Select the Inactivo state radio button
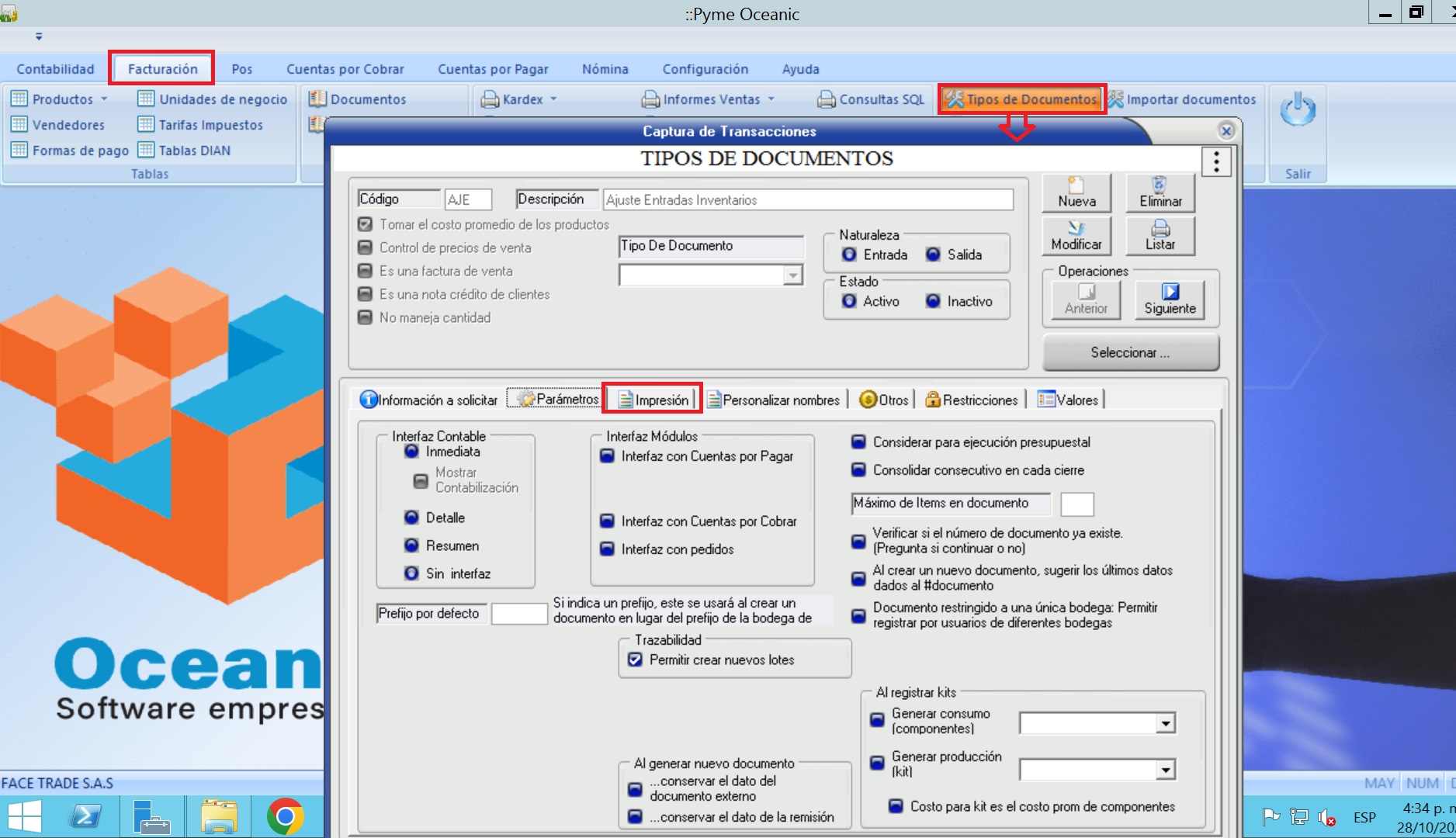The width and height of the screenshot is (1456, 838). pyautogui.click(x=933, y=301)
